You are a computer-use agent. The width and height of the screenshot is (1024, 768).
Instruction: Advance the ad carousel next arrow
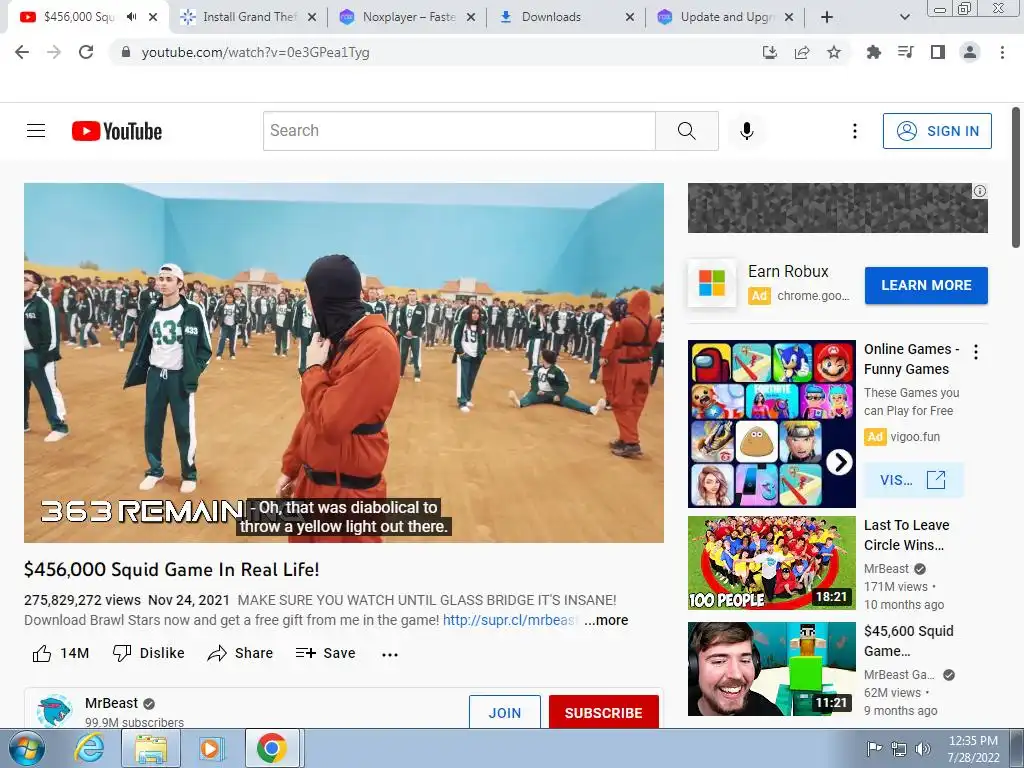coord(839,462)
